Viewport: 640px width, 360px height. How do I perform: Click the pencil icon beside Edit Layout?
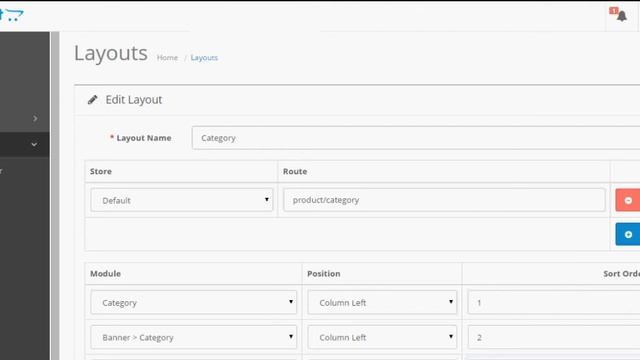pyautogui.click(x=93, y=100)
